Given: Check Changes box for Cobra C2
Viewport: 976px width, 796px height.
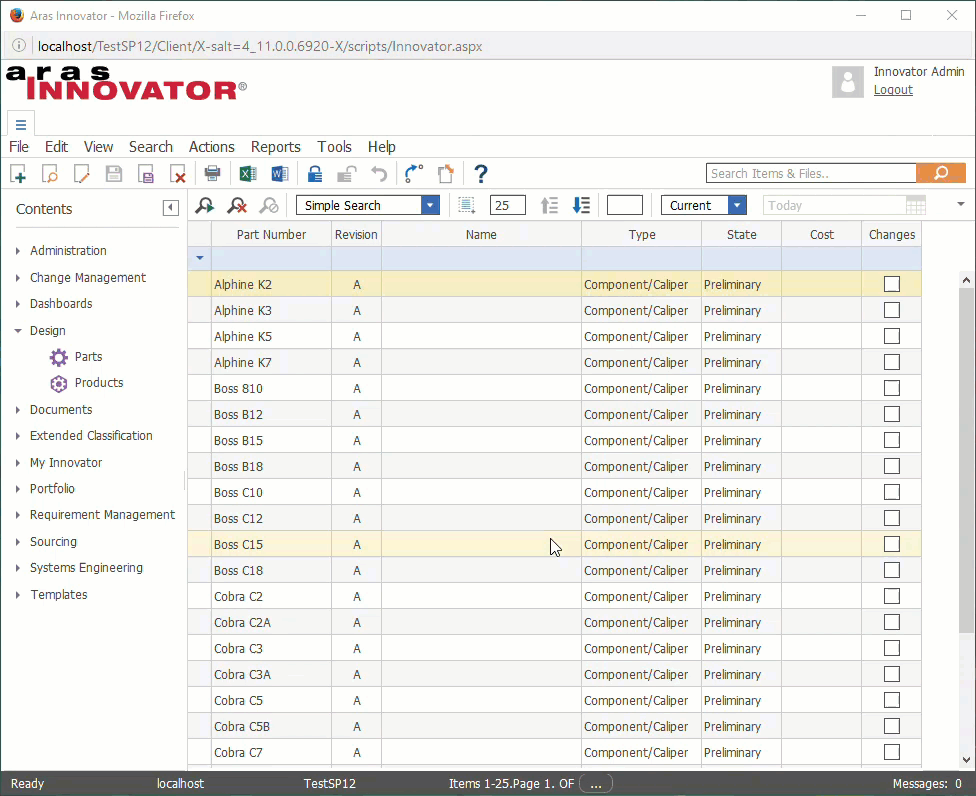Looking at the screenshot, I should pyautogui.click(x=892, y=596).
